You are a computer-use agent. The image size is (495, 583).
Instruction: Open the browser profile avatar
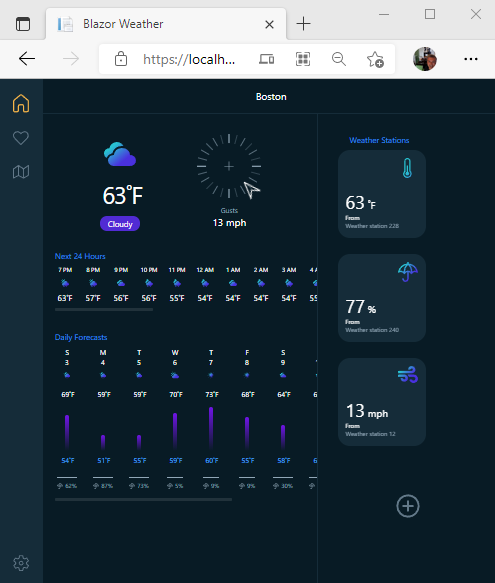(x=425, y=59)
